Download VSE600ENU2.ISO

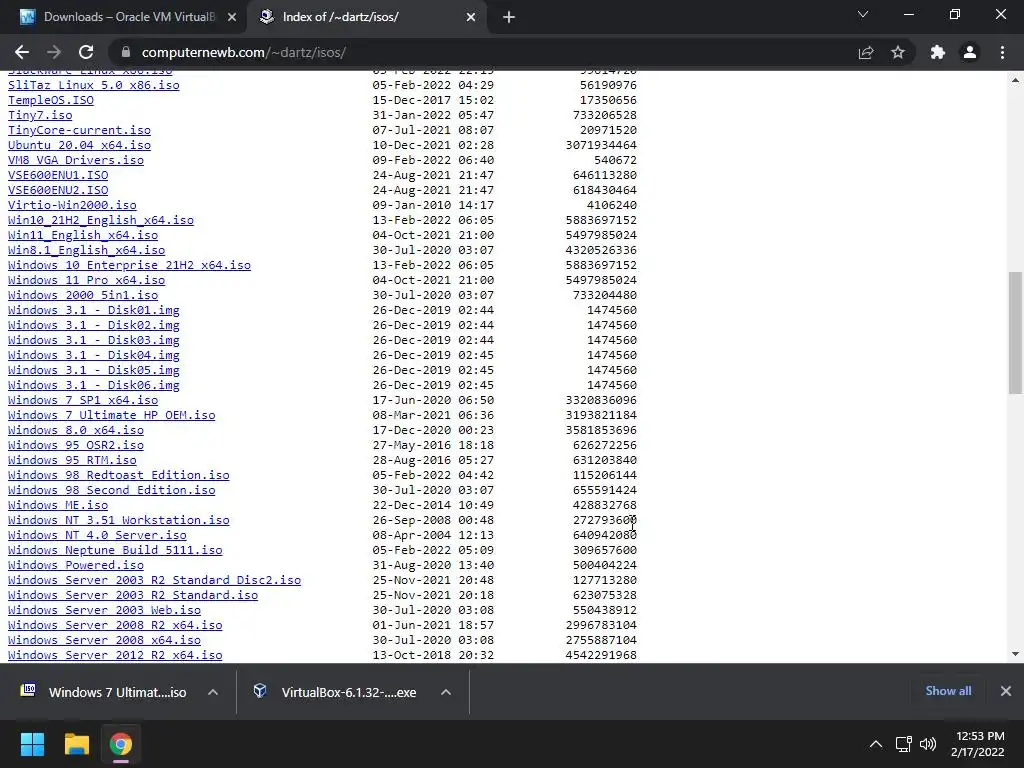click(x=58, y=190)
